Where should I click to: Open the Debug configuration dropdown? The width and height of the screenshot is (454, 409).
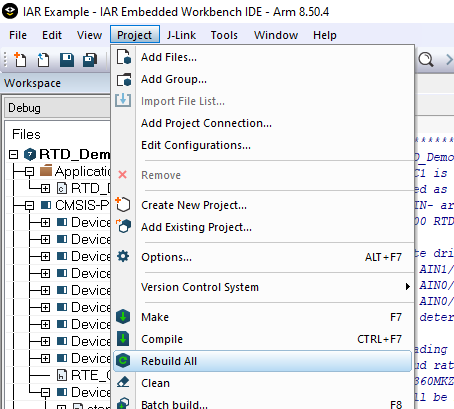(57, 108)
